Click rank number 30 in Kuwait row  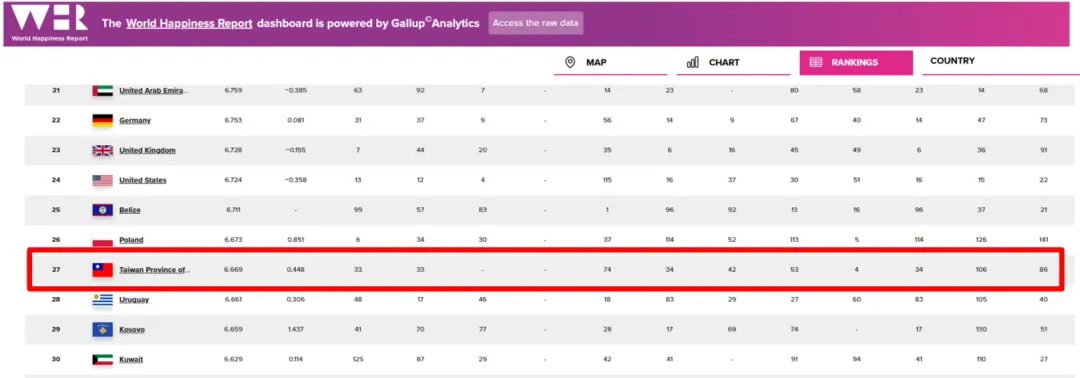tap(56, 359)
